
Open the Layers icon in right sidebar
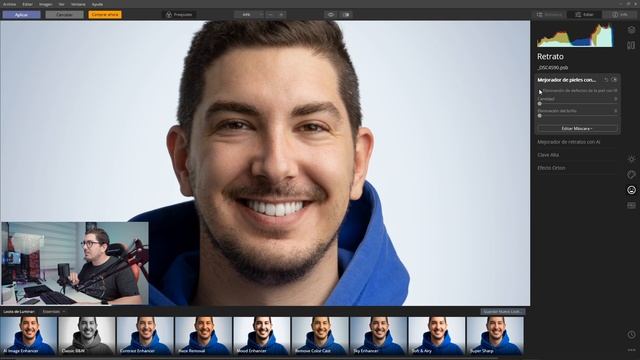pyautogui.click(x=631, y=30)
